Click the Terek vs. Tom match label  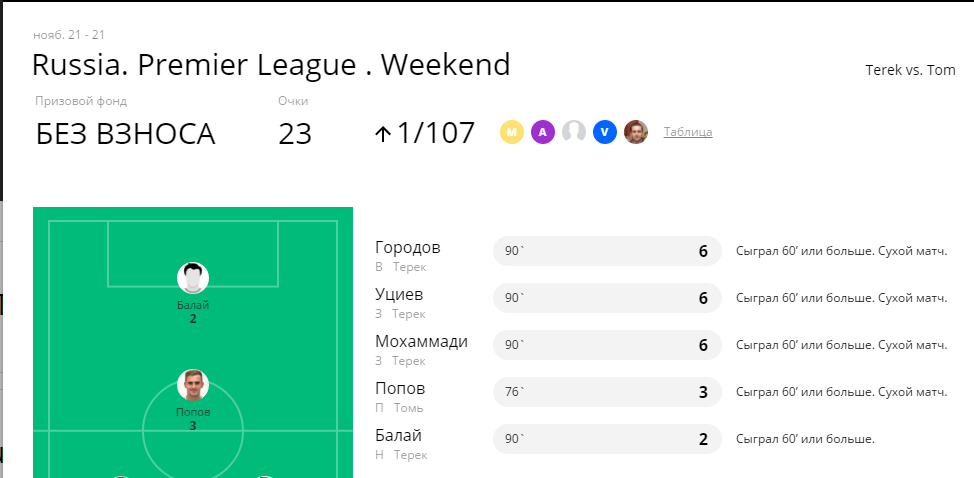(x=910, y=71)
